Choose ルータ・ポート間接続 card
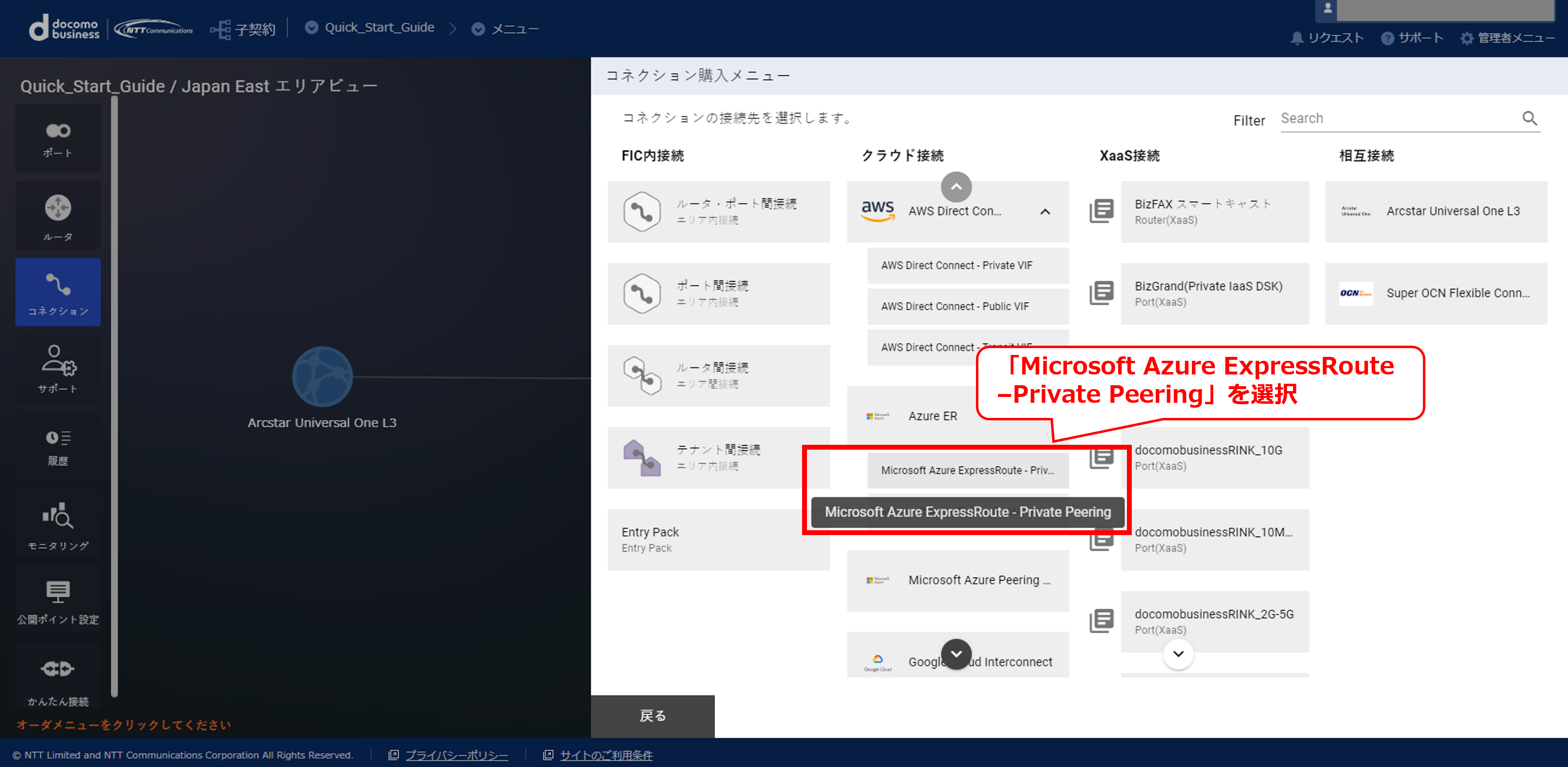Viewport: 1568px width, 767px height. 718,212
